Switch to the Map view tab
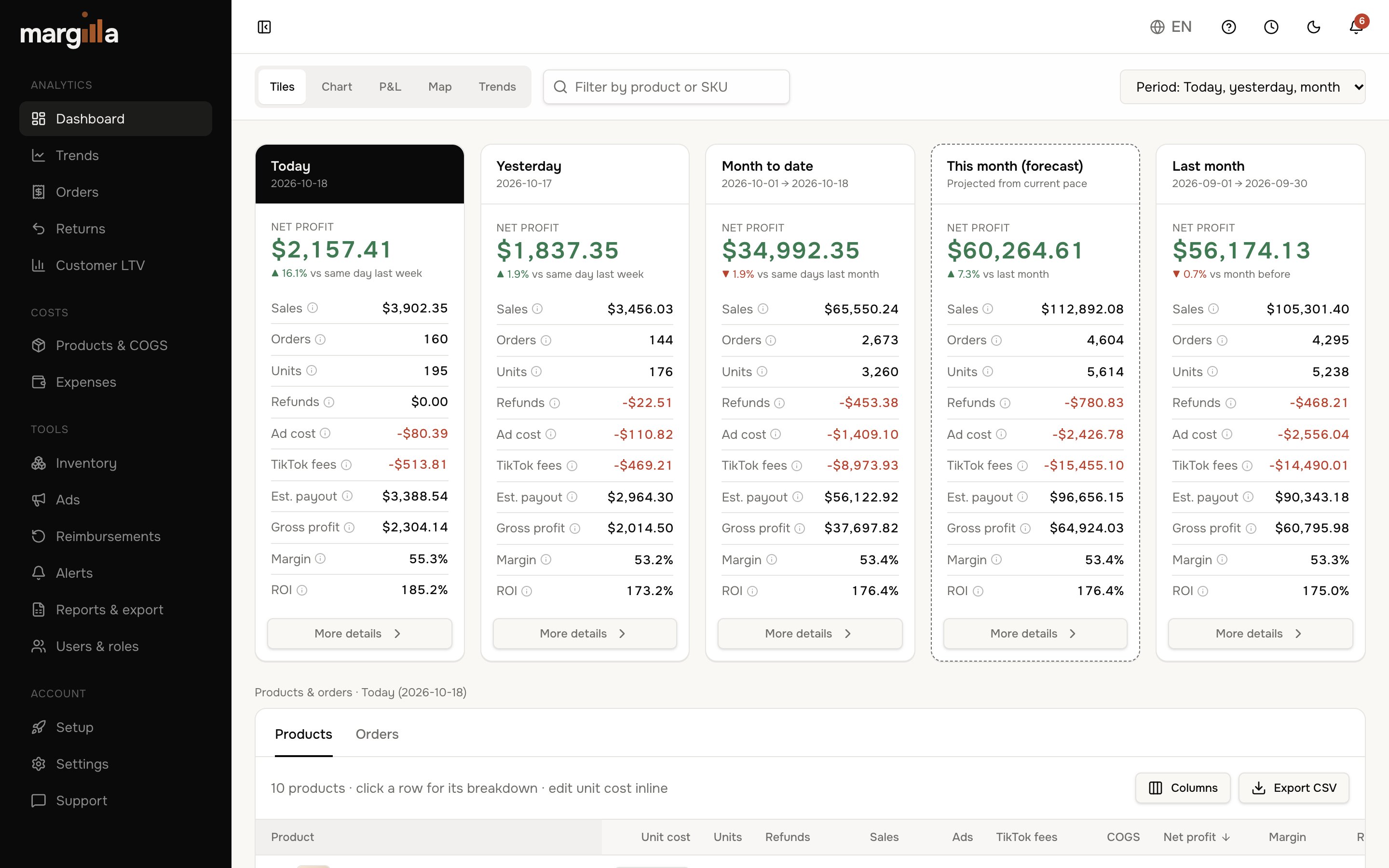1389x868 pixels. tap(440, 87)
